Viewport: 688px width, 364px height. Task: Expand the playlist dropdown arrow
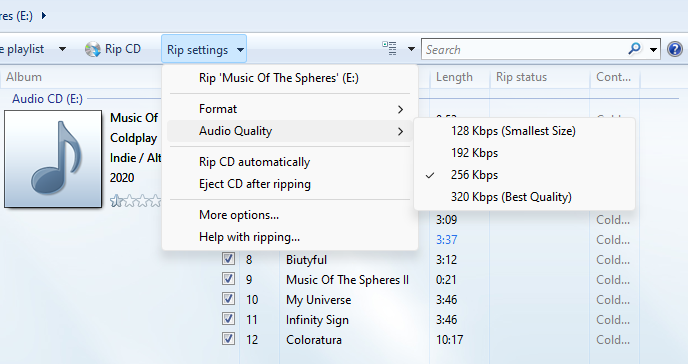click(62, 49)
